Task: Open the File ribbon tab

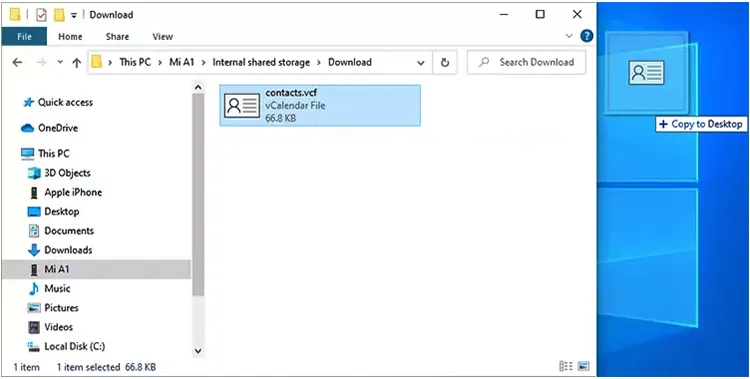Action: (24, 36)
